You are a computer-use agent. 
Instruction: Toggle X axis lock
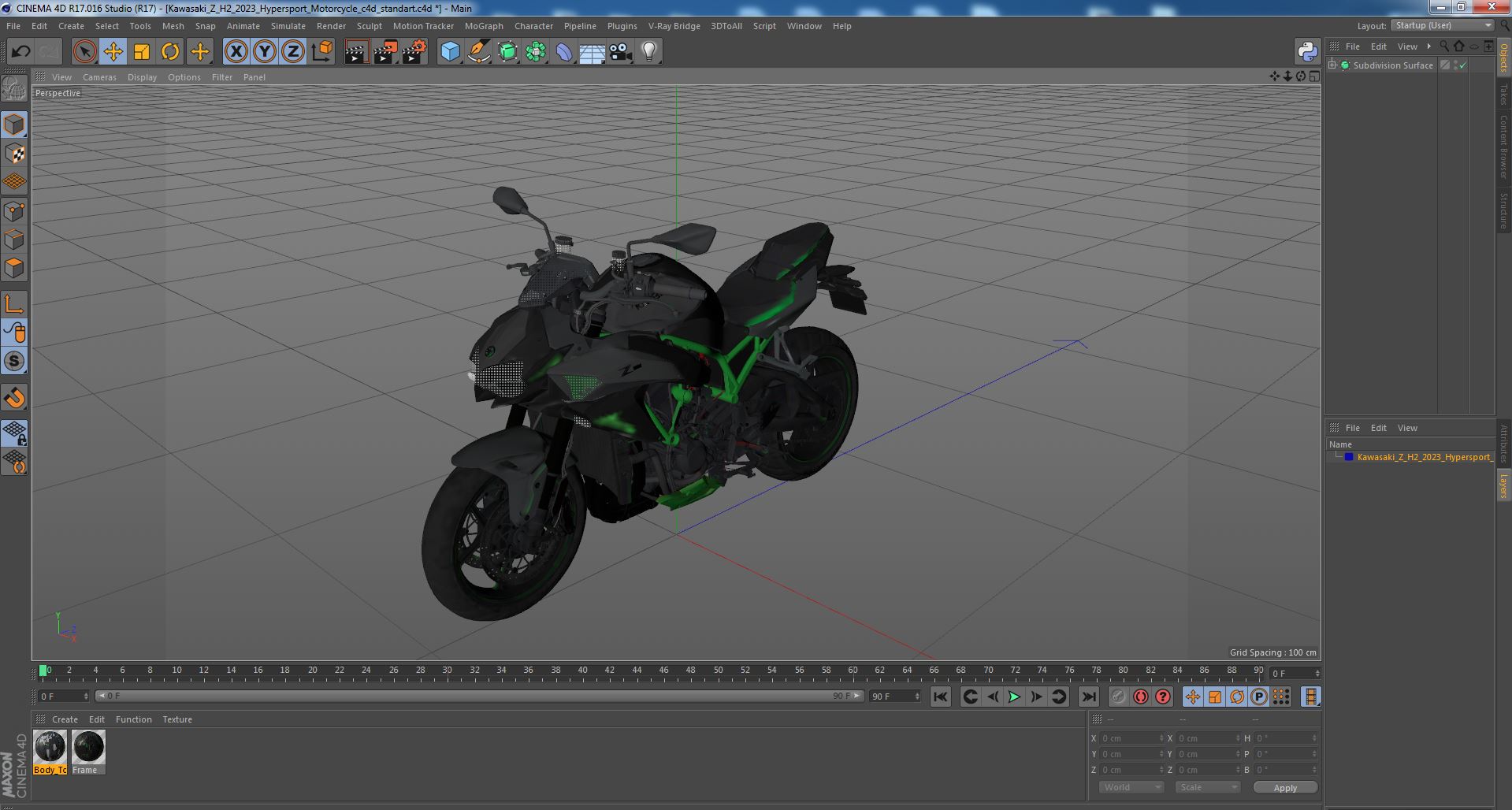pyautogui.click(x=236, y=52)
